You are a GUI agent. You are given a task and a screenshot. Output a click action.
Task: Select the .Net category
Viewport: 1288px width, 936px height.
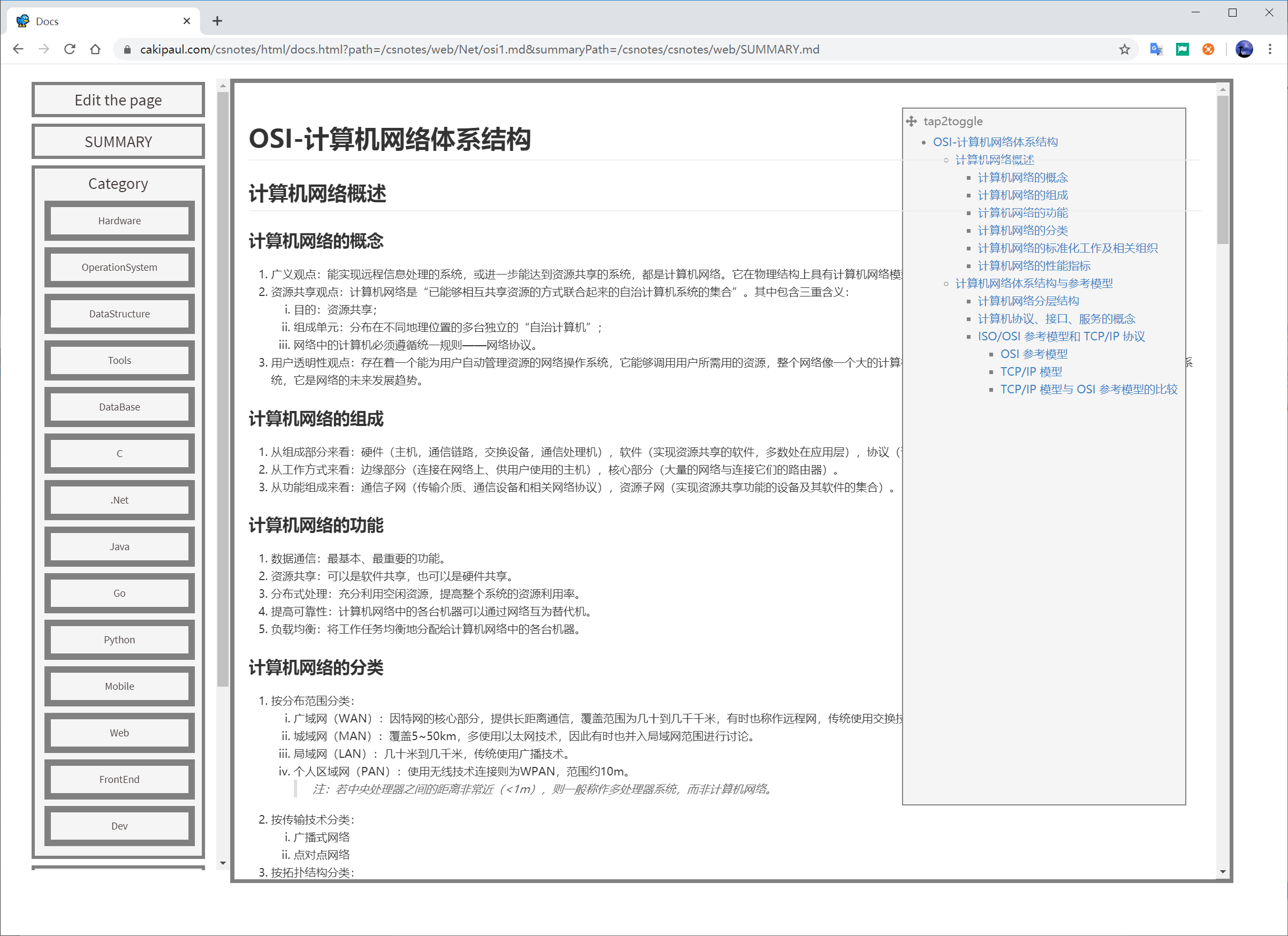(119, 500)
